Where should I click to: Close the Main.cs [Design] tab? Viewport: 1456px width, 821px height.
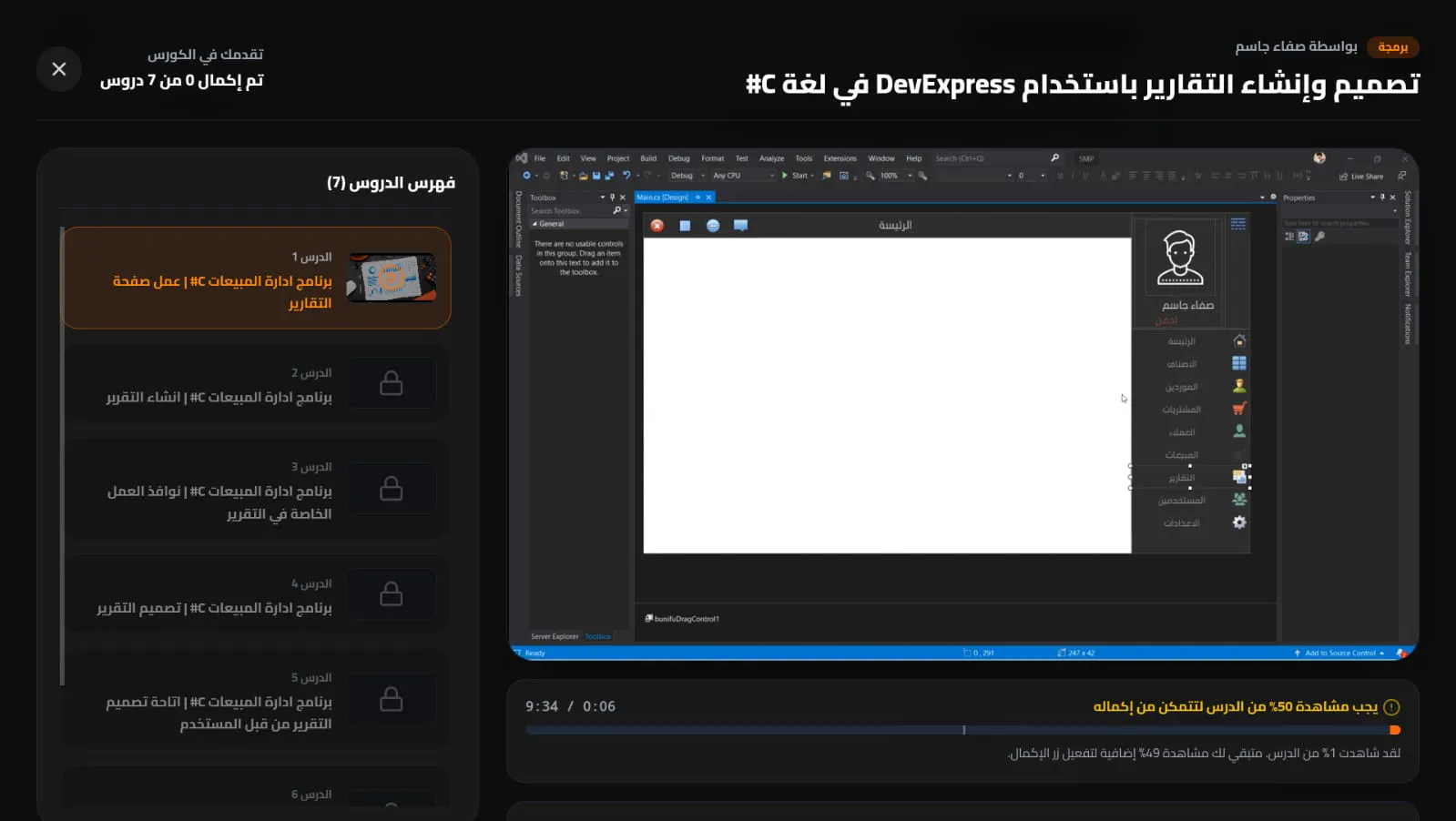(709, 198)
